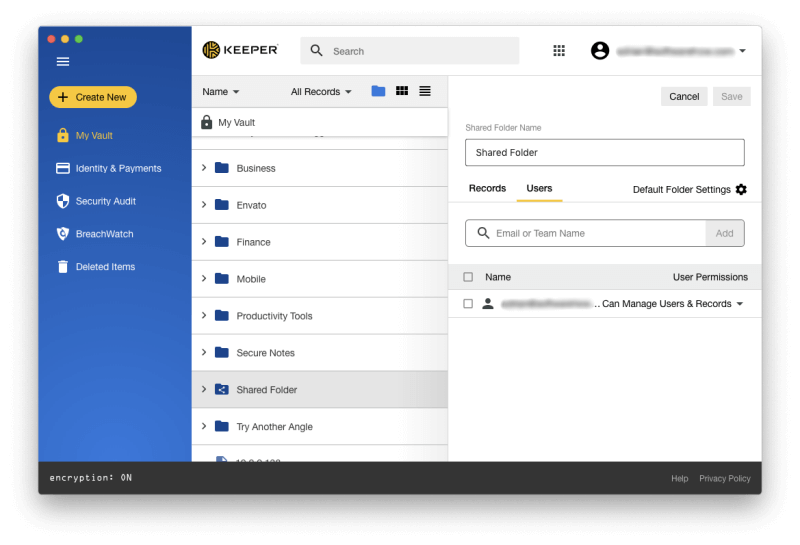The width and height of the screenshot is (800, 545).
Task: Click the Productivity Tools folder icon
Action: pyautogui.click(x=222, y=315)
